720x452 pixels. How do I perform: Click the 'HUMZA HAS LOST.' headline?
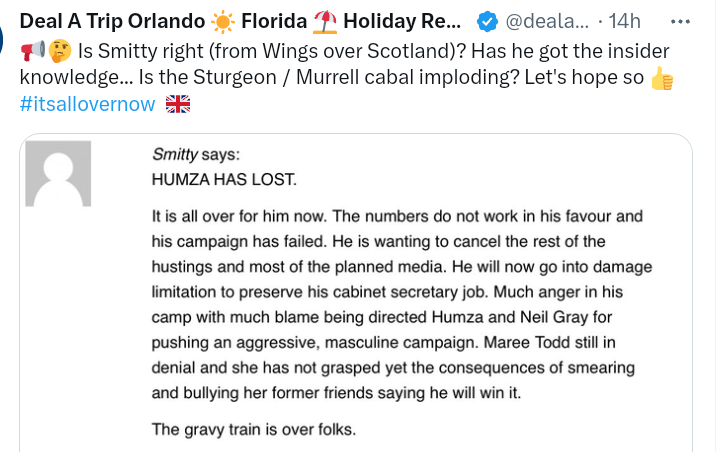pyautogui.click(x=224, y=180)
